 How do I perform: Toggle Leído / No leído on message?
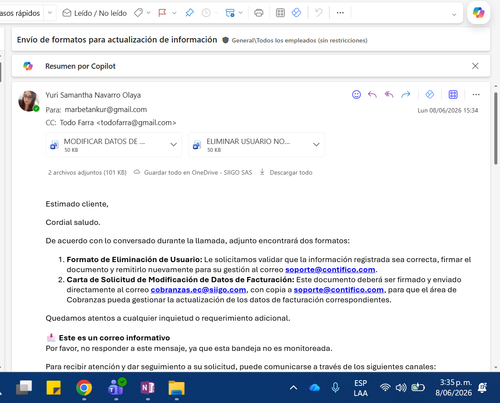[95, 13]
